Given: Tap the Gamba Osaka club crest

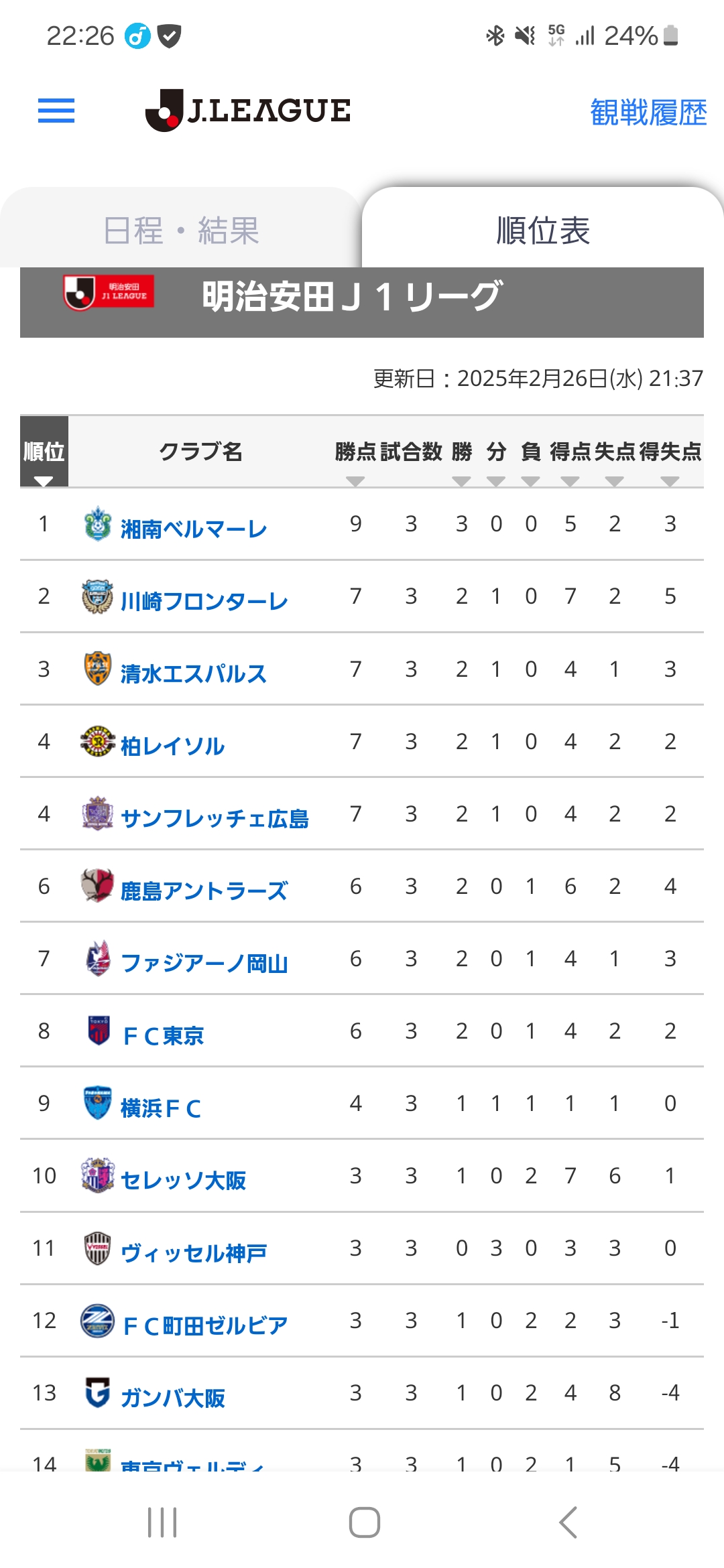Looking at the screenshot, I should tap(98, 1392).
